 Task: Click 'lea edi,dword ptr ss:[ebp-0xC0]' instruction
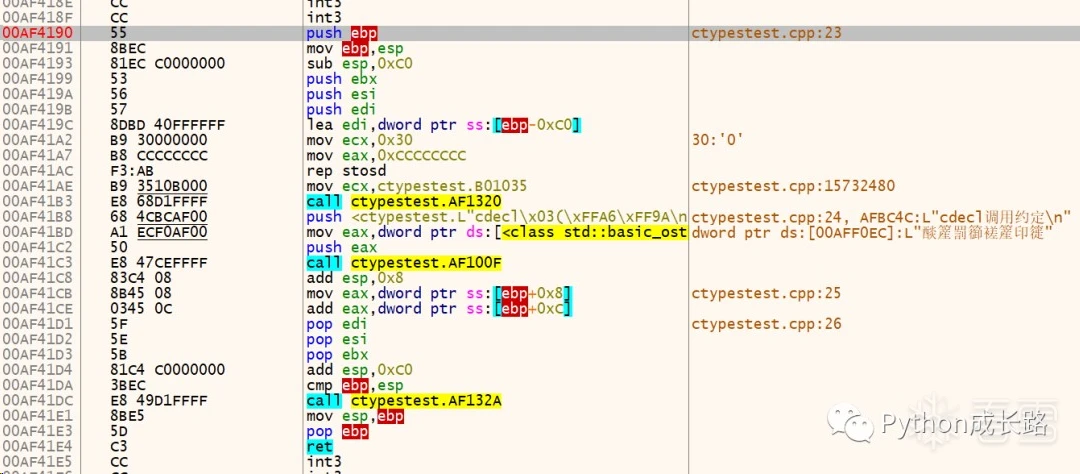point(444,124)
